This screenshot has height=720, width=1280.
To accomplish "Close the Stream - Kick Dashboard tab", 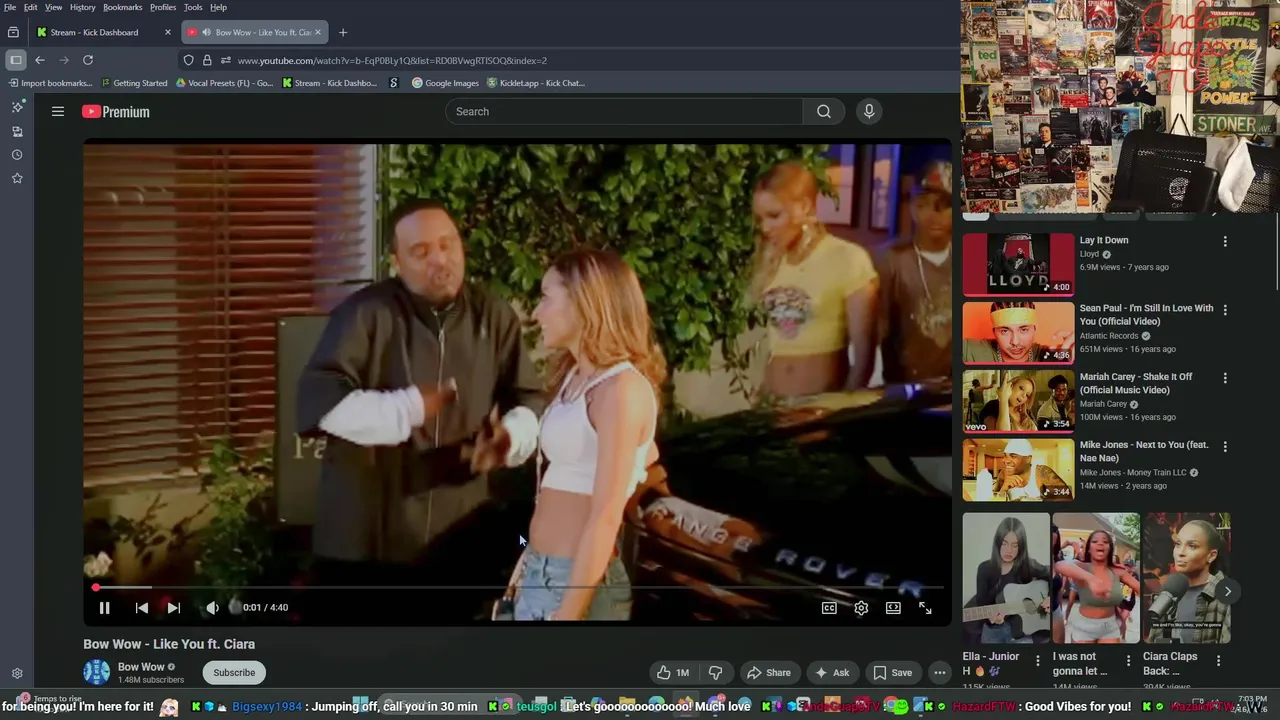I will pyautogui.click(x=167, y=32).
